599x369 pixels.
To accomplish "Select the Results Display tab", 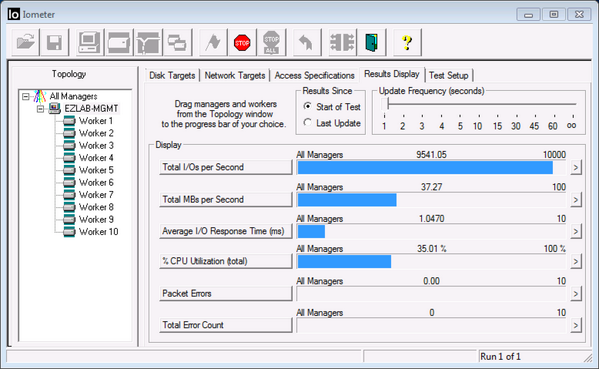I will [x=392, y=74].
